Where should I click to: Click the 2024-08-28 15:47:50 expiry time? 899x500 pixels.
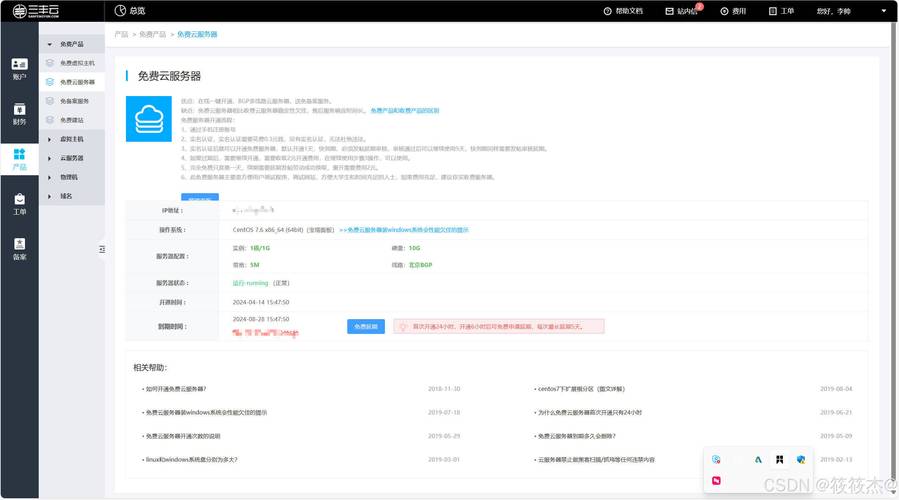click(x=261, y=319)
